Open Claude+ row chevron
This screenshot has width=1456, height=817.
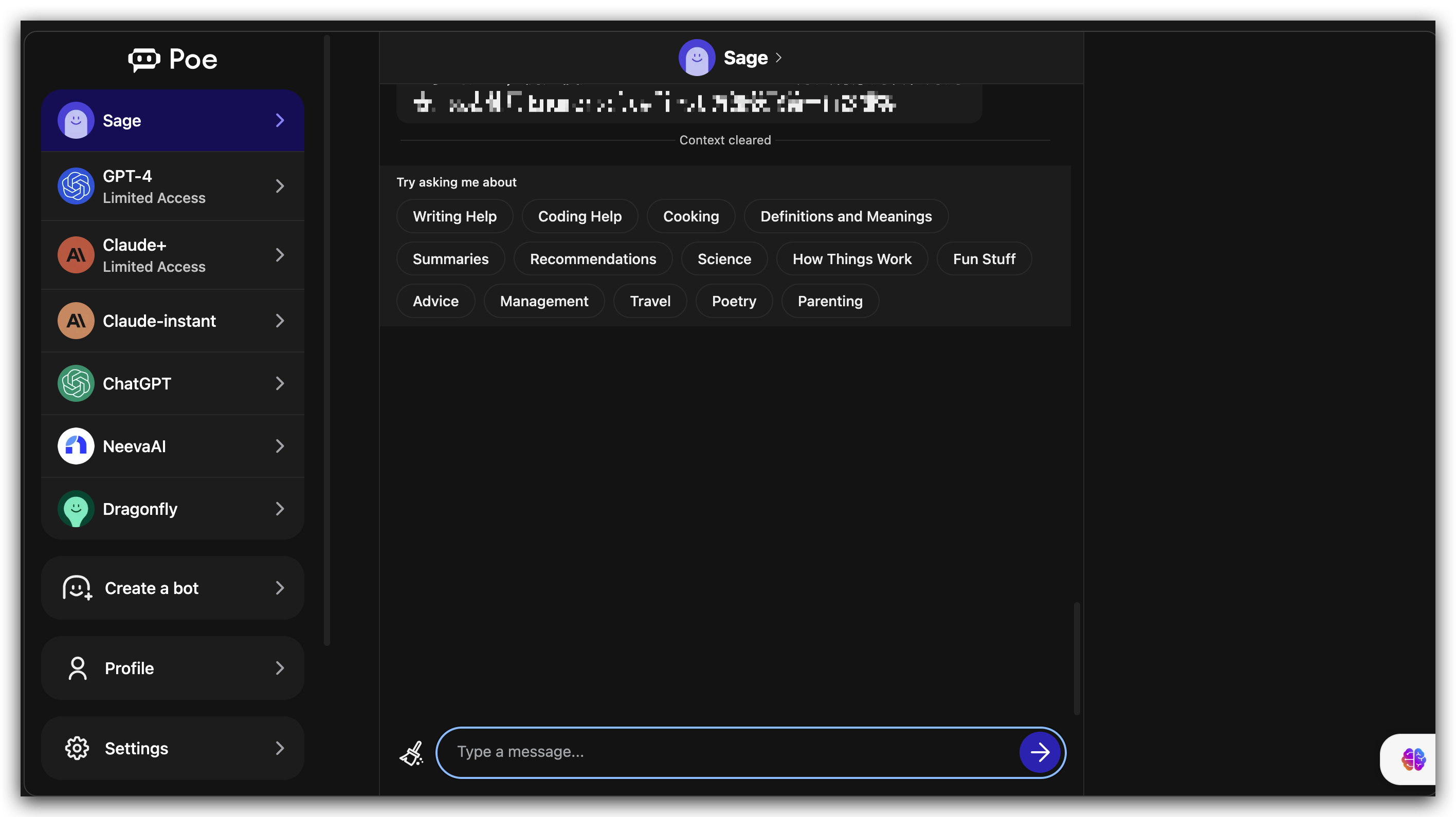point(280,255)
